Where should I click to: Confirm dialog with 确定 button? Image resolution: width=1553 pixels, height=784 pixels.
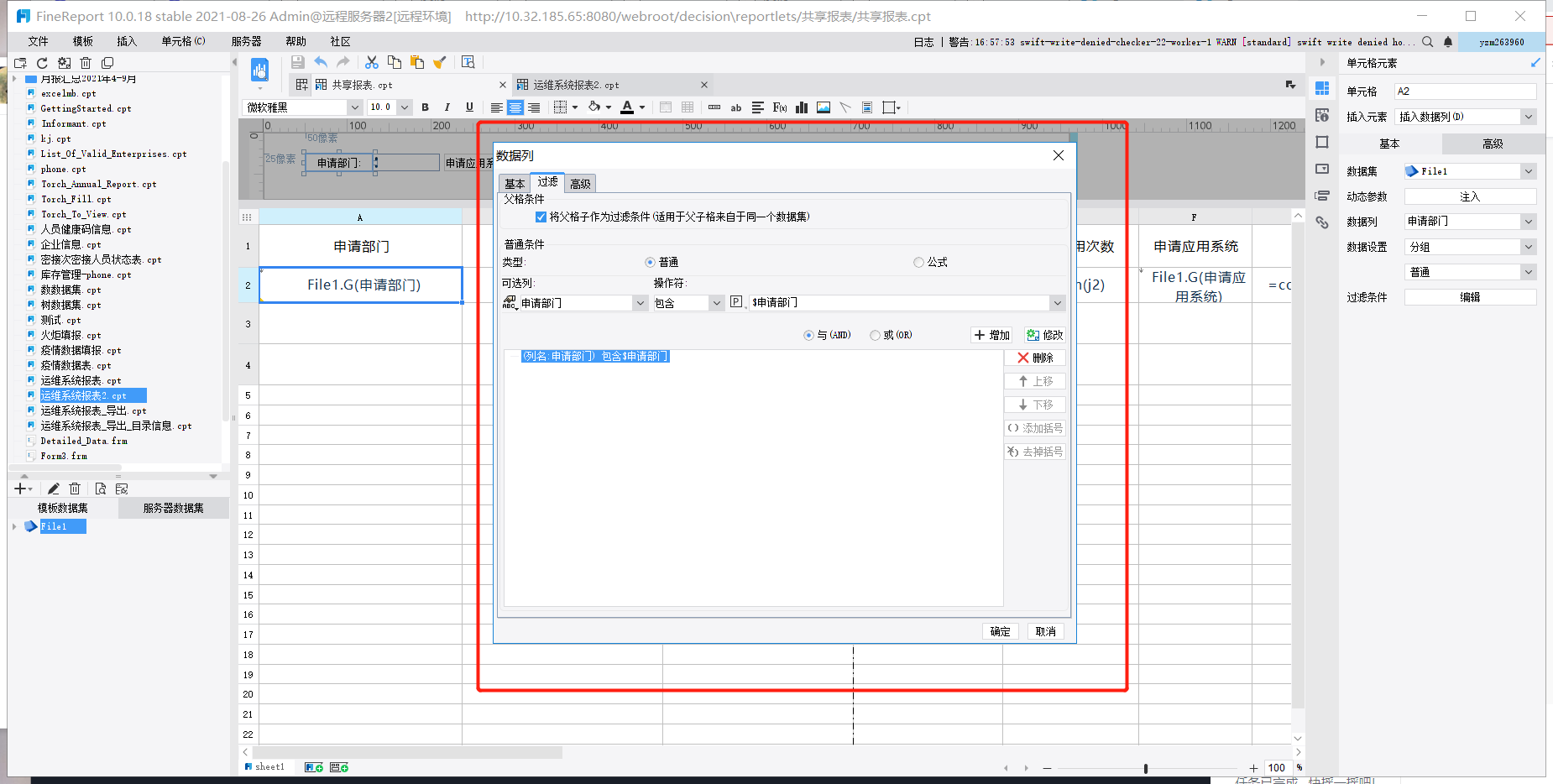click(1000, 631)
